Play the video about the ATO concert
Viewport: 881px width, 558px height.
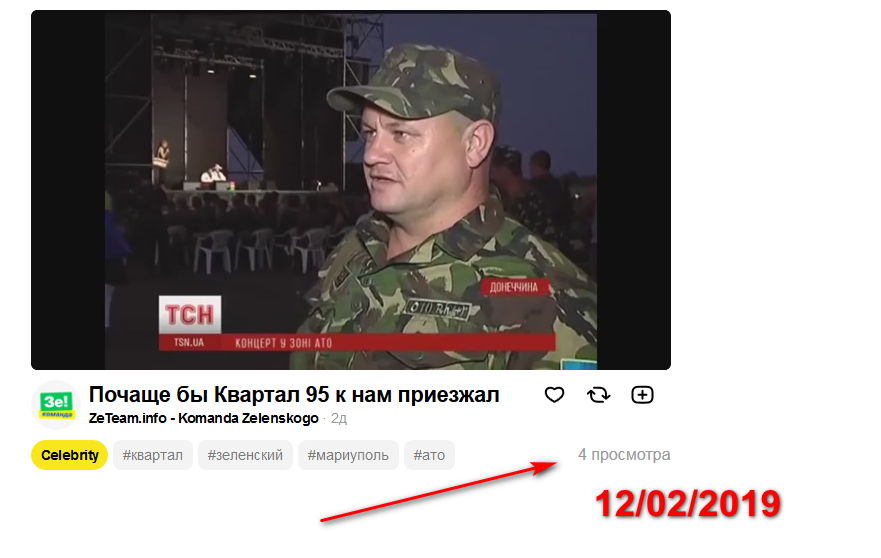pos(351,190)
